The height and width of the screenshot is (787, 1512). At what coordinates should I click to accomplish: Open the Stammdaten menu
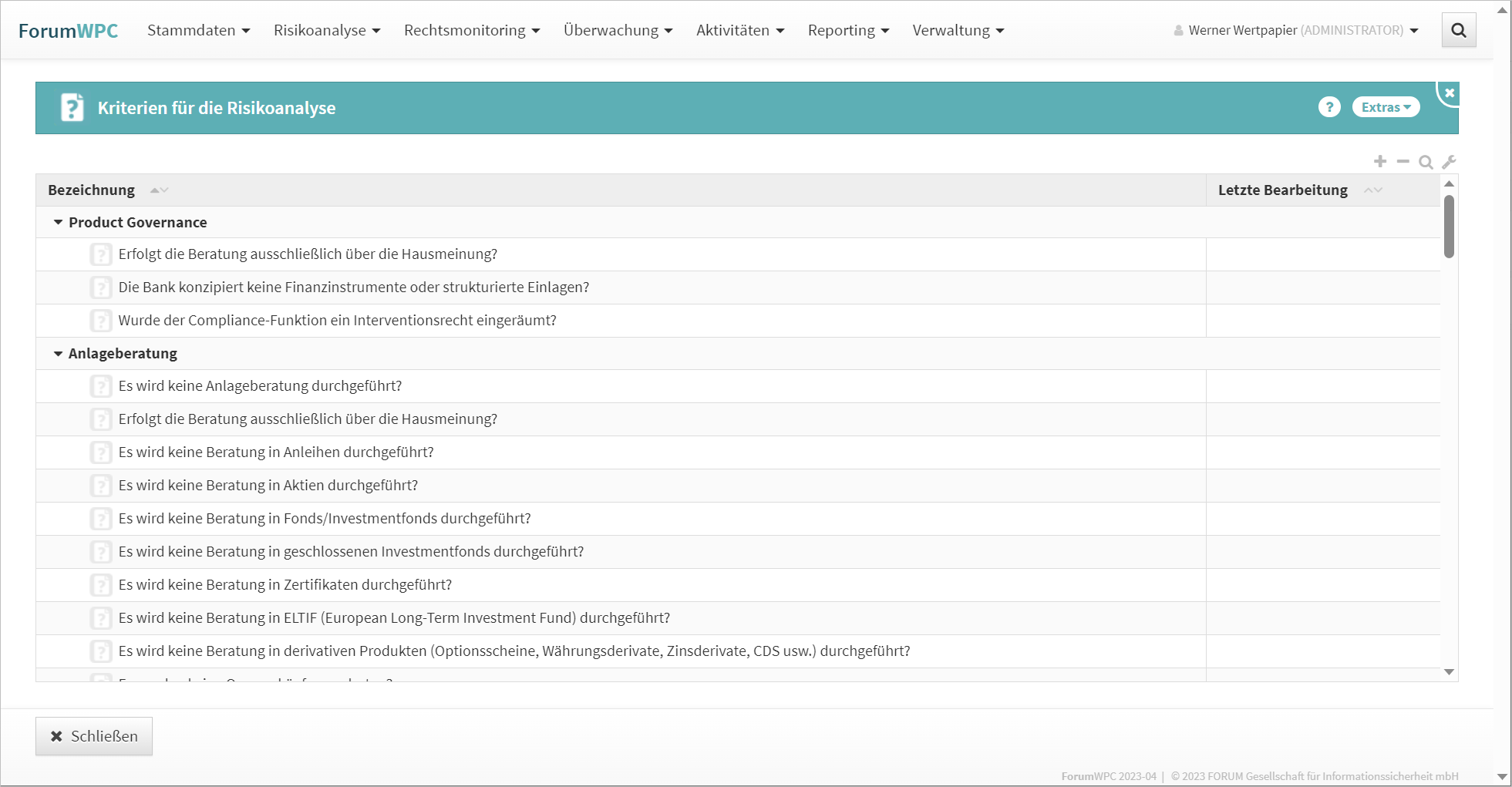pos(198,30)
